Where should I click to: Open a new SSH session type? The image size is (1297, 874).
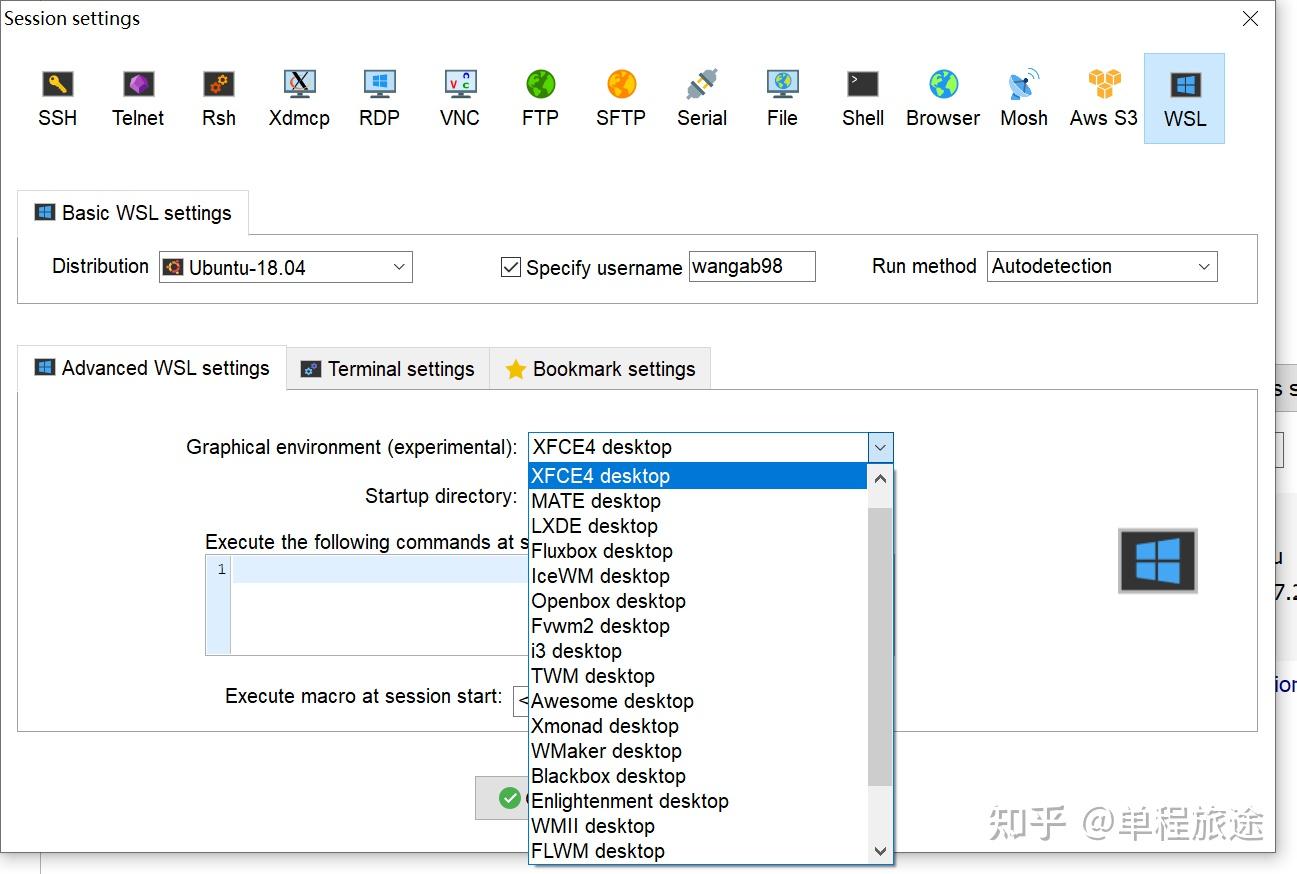pos(57,97)
